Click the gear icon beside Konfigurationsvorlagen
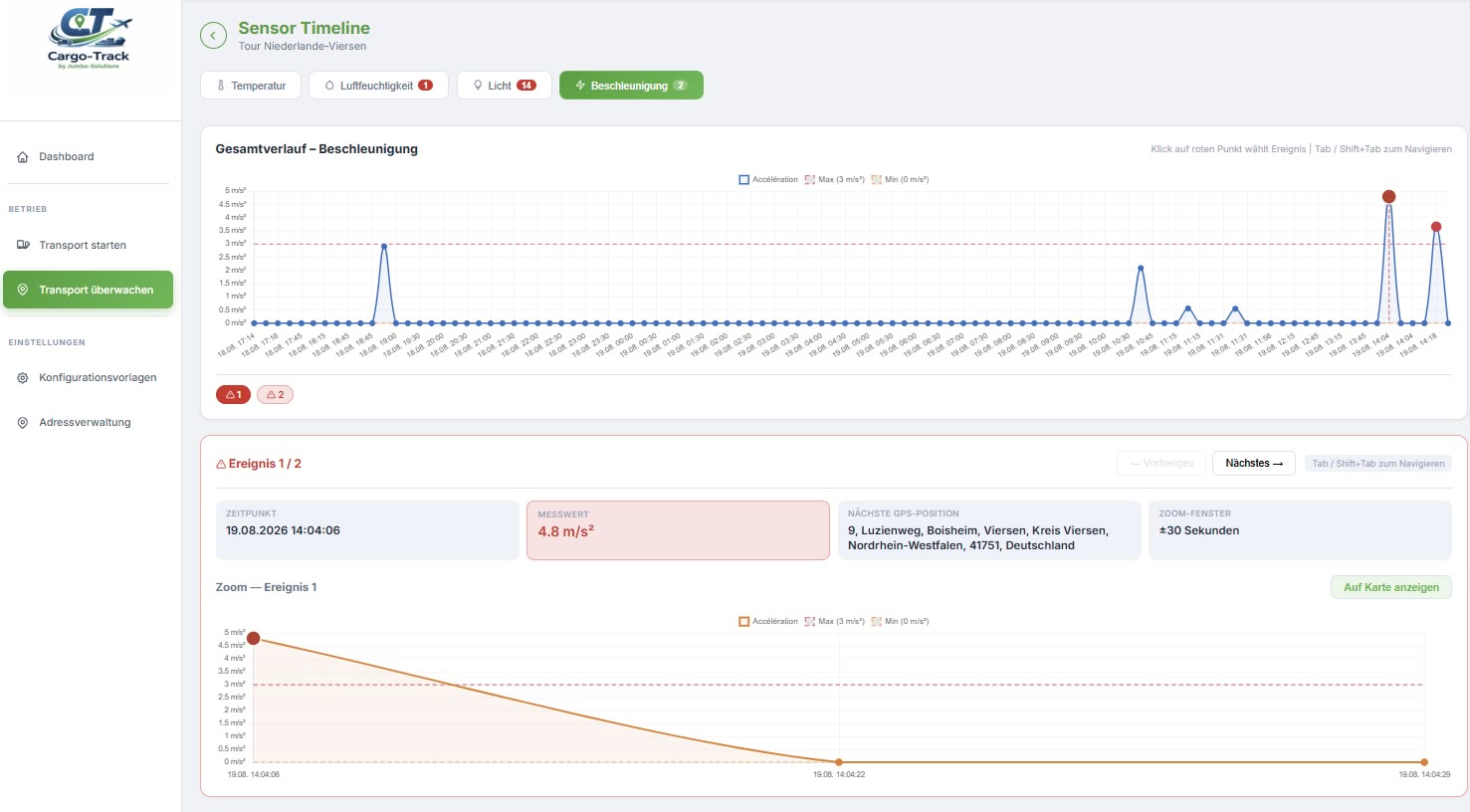 (x=23, y=378)
